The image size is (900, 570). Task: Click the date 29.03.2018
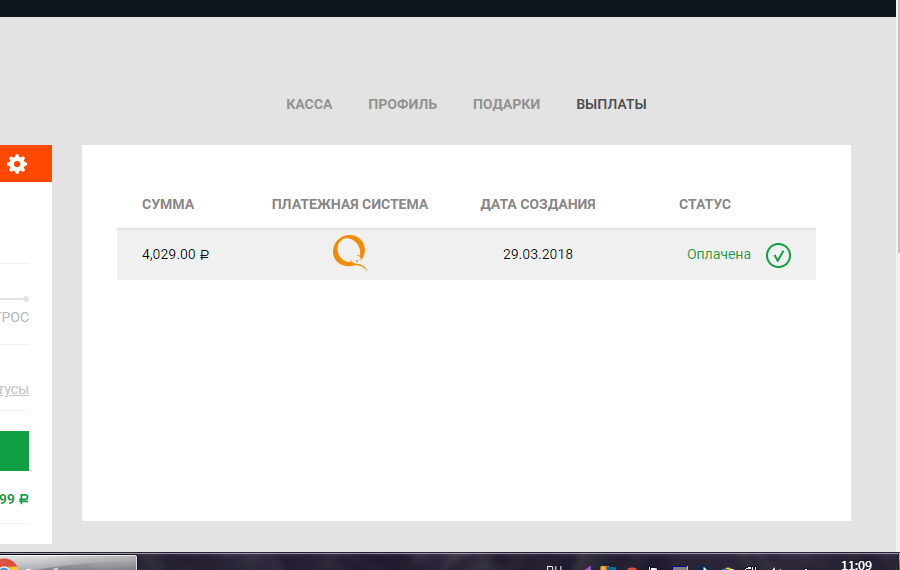tap(538, 254)
